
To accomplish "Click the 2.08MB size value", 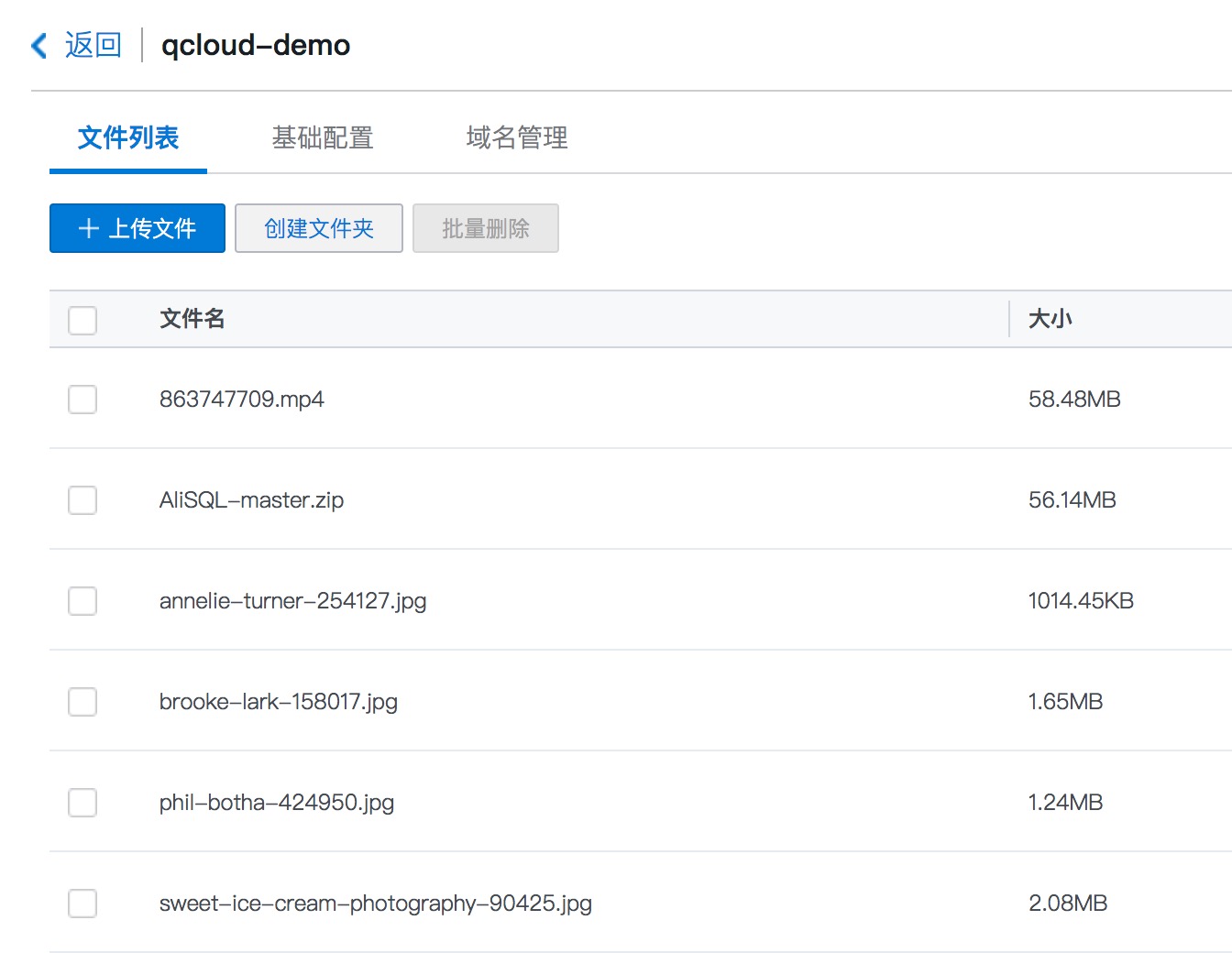I will click(x=1069, y=904).
